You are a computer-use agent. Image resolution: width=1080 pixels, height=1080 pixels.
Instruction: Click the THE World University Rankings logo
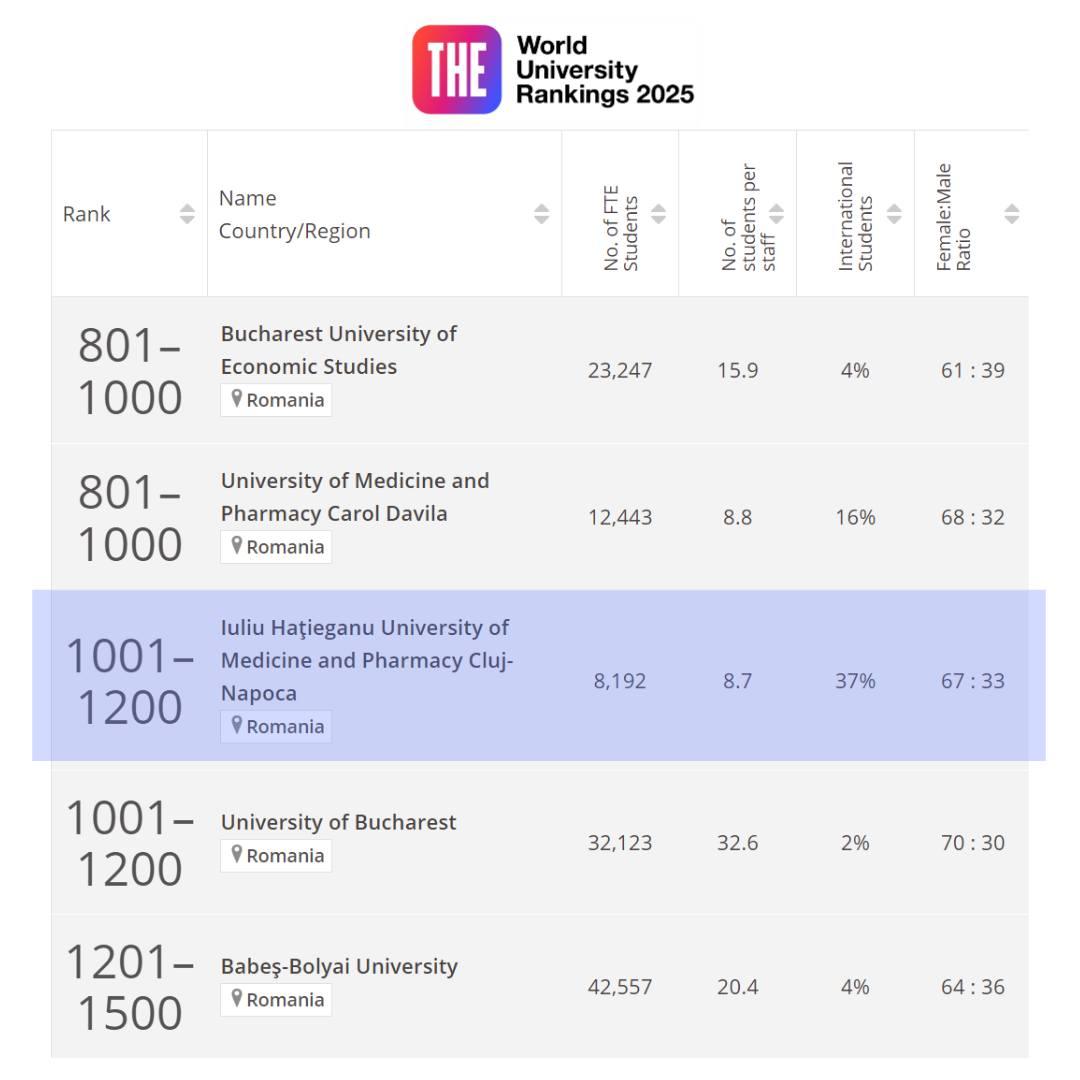click(x=553, y=70)
